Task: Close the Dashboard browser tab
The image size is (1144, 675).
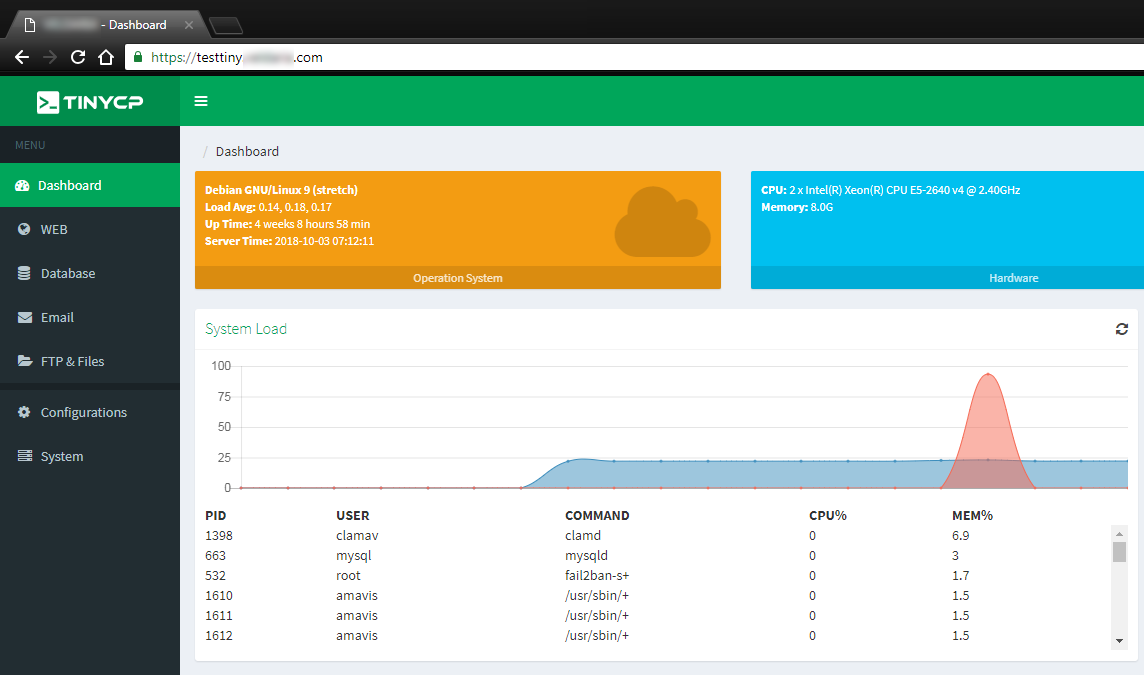Action: point(189,25)
